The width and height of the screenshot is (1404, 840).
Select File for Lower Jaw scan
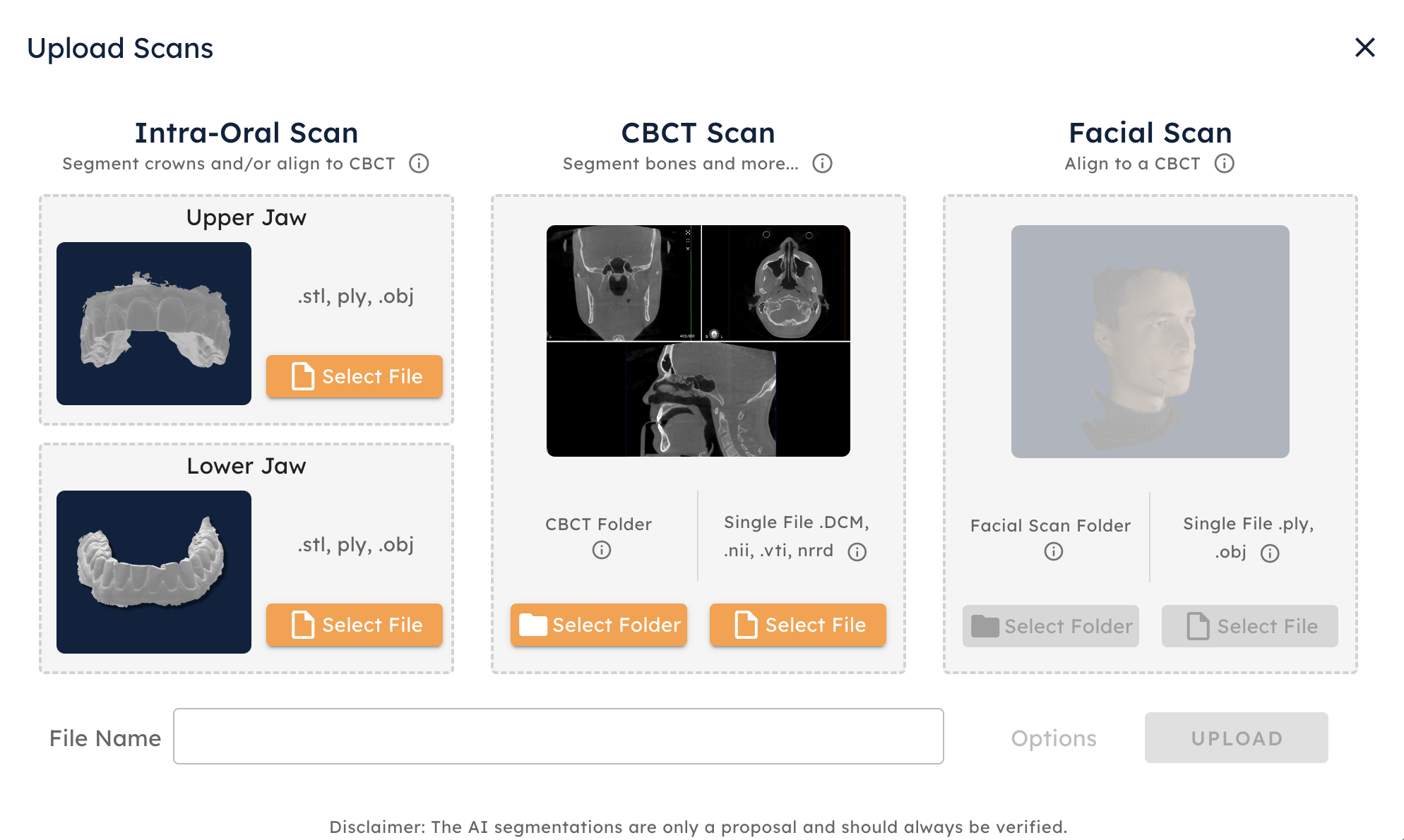pos(355,625)
